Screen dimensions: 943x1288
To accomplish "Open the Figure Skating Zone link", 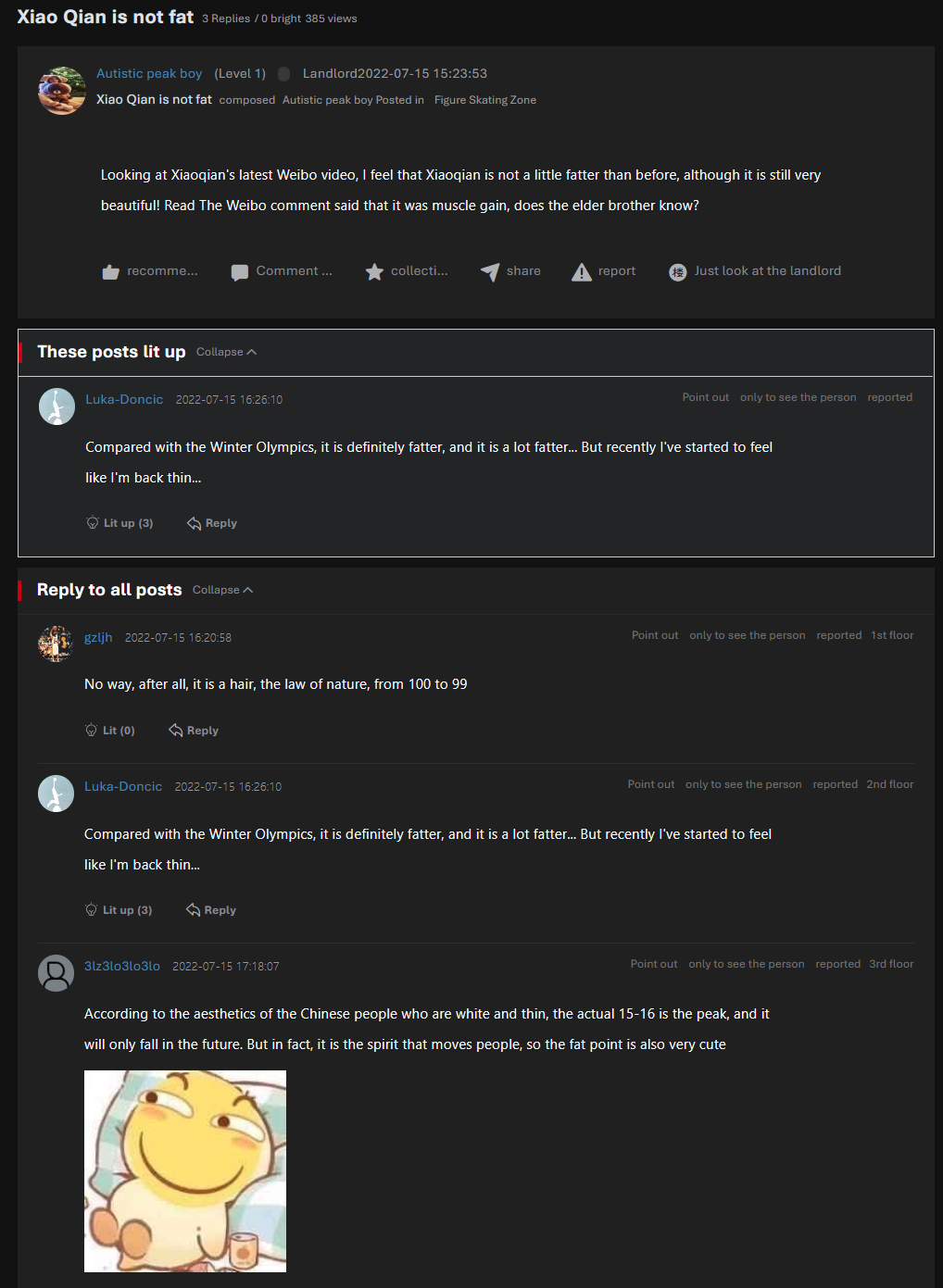I will coord(484,100).
